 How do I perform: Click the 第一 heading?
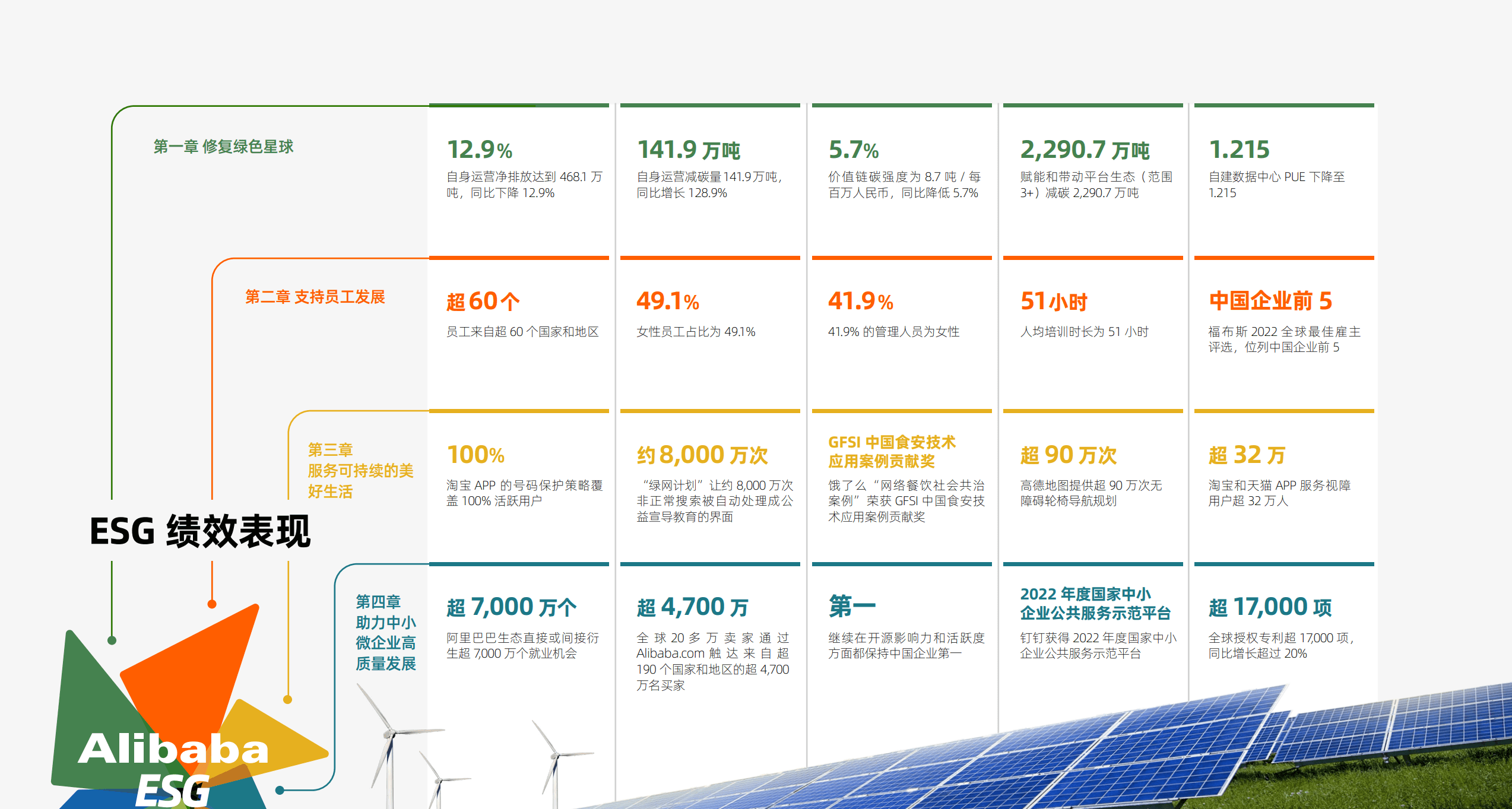[x=852, y=607]
